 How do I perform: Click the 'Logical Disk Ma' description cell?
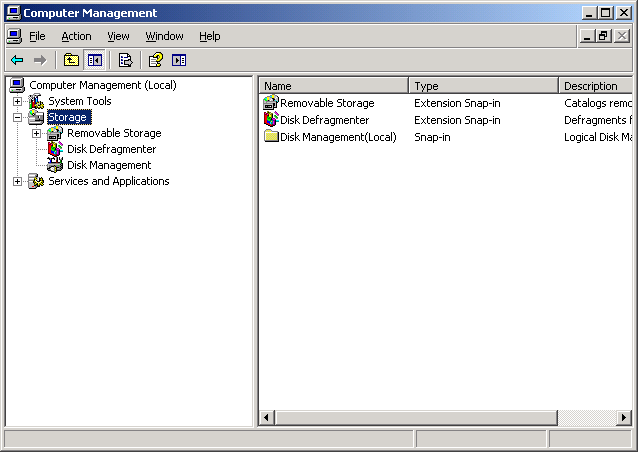click(x=598, y=137)
